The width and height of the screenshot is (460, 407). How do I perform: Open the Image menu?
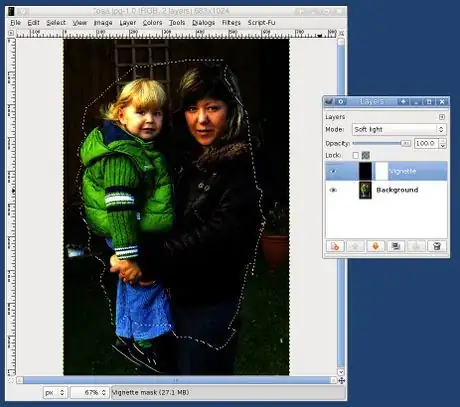click(103, 23)
